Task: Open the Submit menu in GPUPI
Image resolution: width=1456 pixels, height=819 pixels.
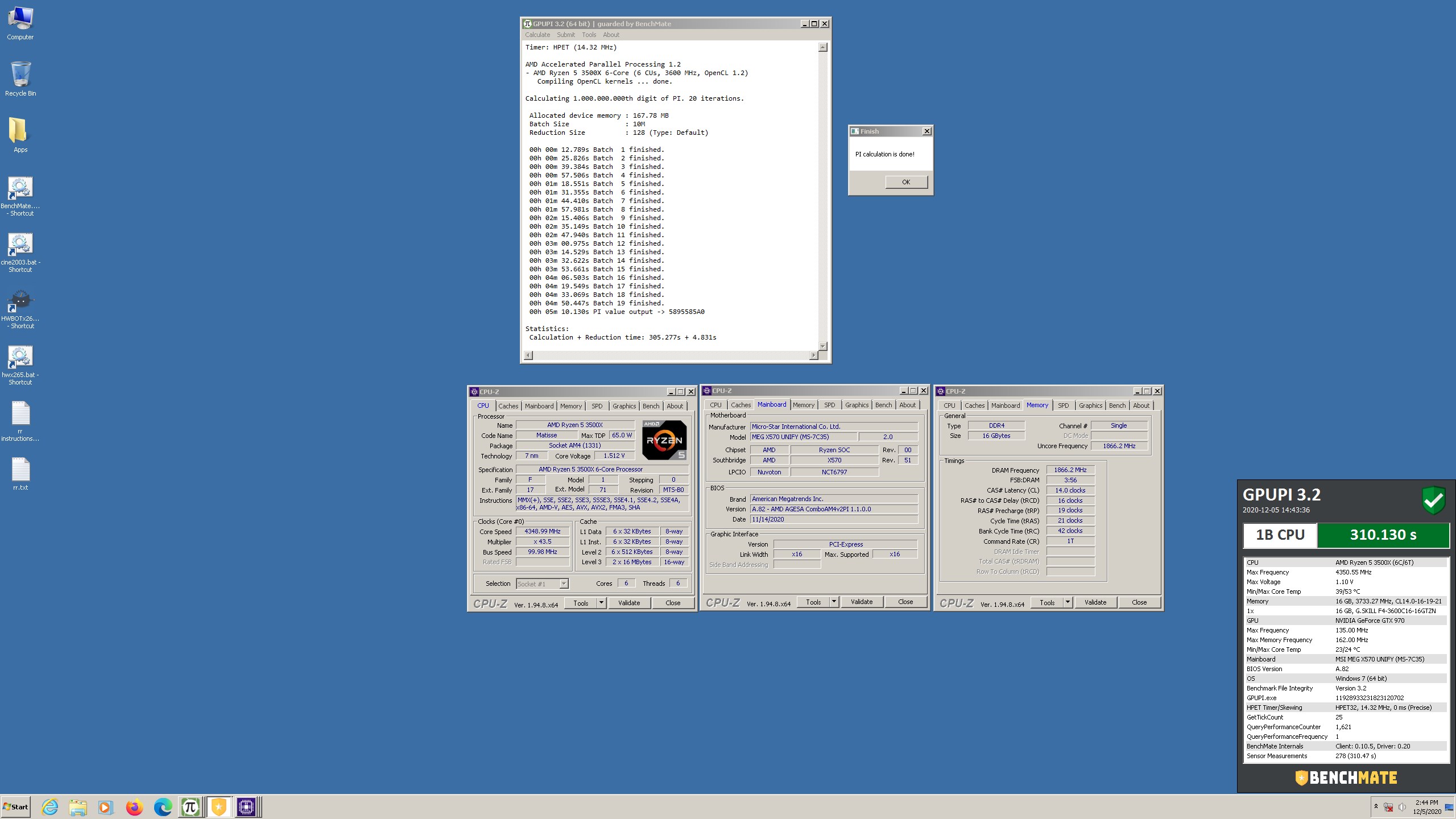Action: click(x=566, y=35)
